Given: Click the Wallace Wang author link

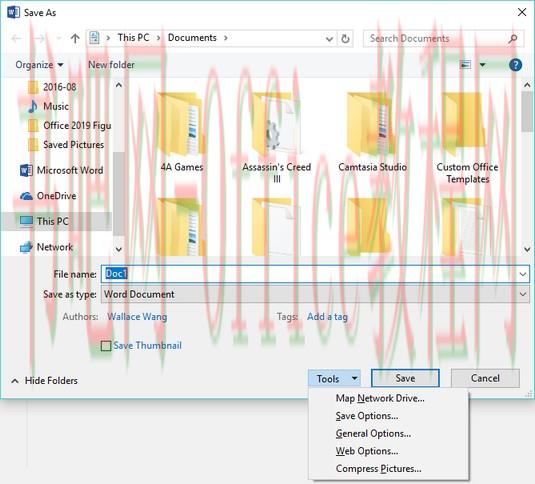Looking at the screenshot, I should [x=137, y=317].
